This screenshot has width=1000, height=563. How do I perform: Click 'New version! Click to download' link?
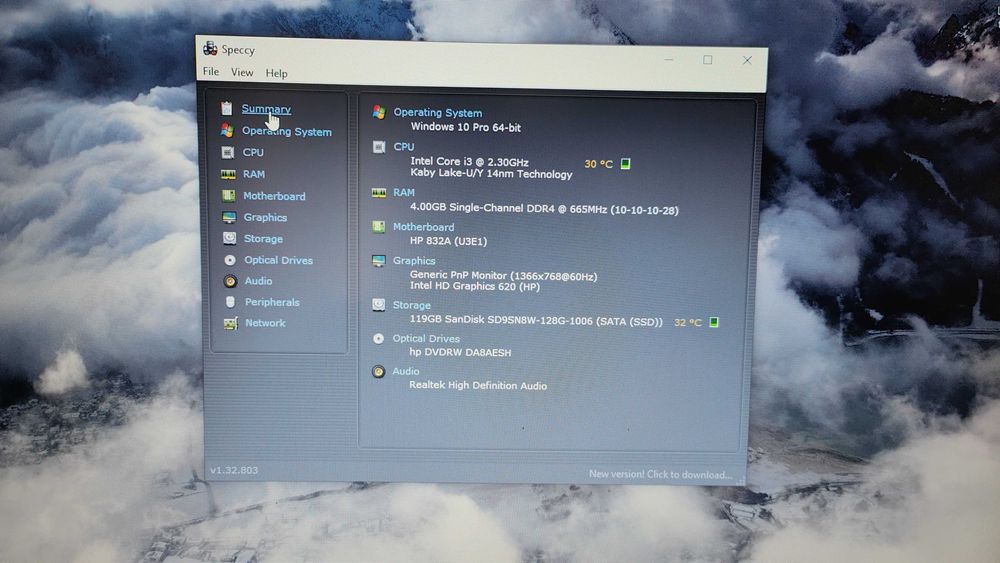click(659, 474)
